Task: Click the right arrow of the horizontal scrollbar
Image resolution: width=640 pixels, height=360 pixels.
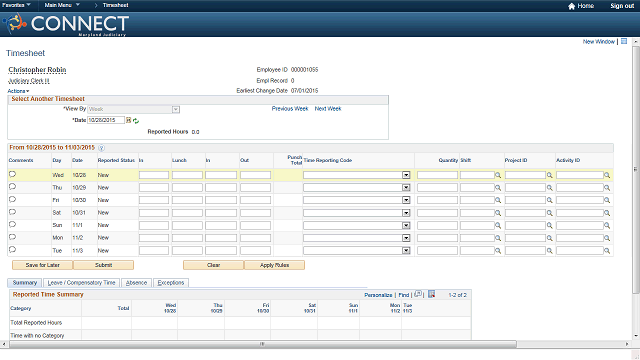Action: tap(627, 344)
